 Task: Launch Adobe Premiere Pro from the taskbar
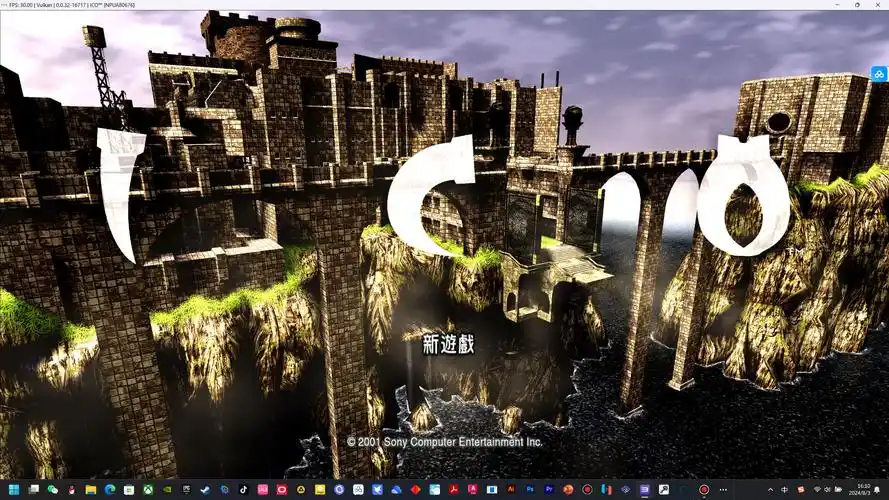(549, 489)
